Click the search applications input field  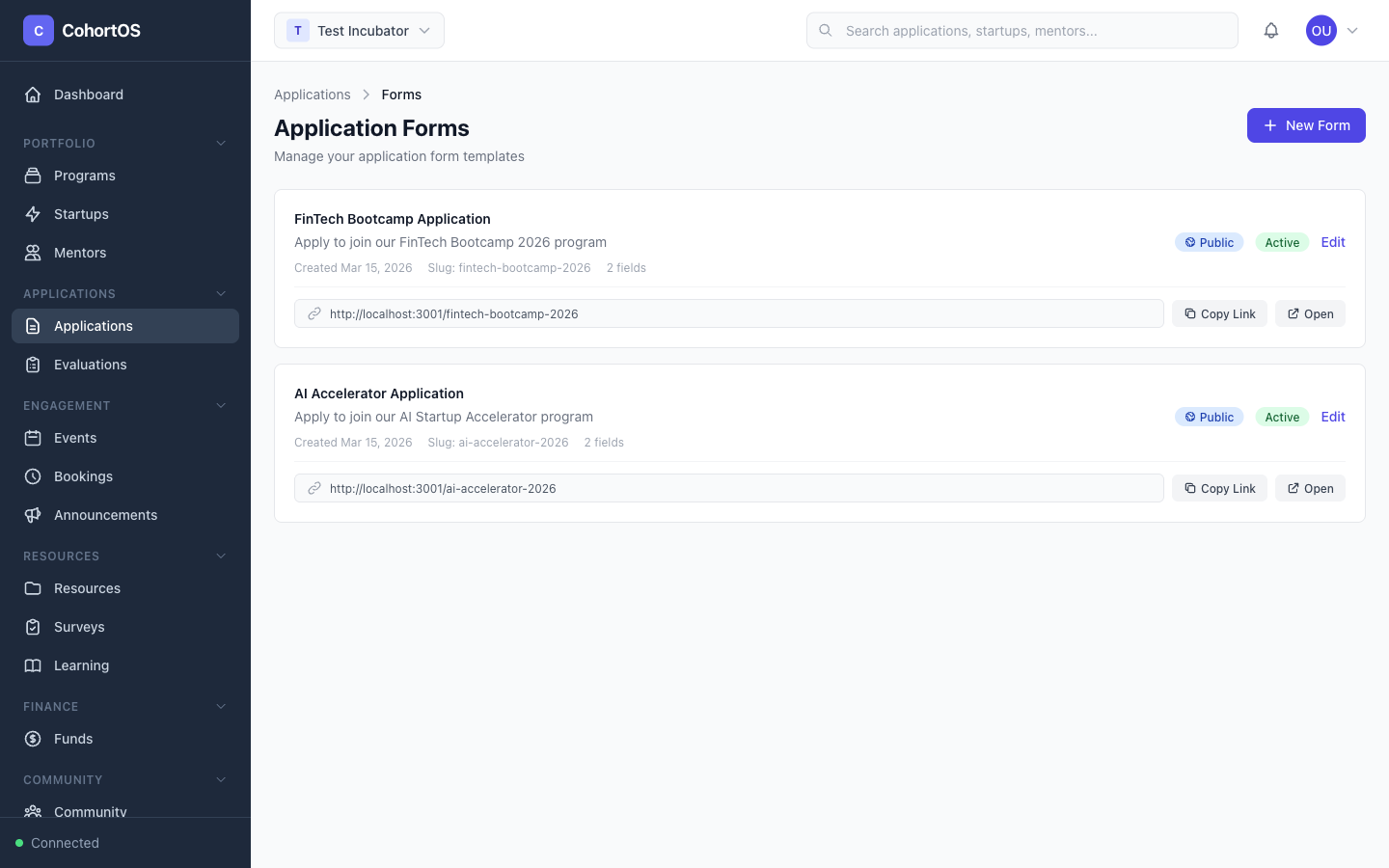1021,30
